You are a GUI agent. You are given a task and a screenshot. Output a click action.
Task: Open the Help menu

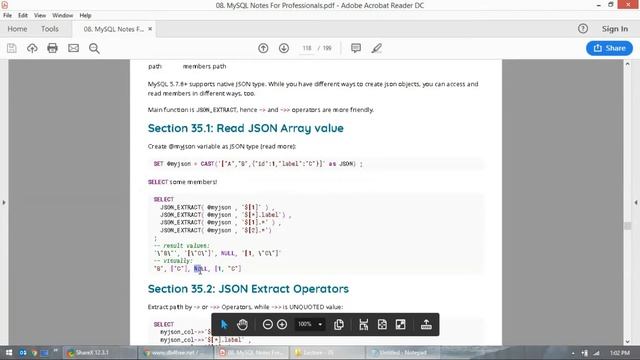[x=85, y=16]
